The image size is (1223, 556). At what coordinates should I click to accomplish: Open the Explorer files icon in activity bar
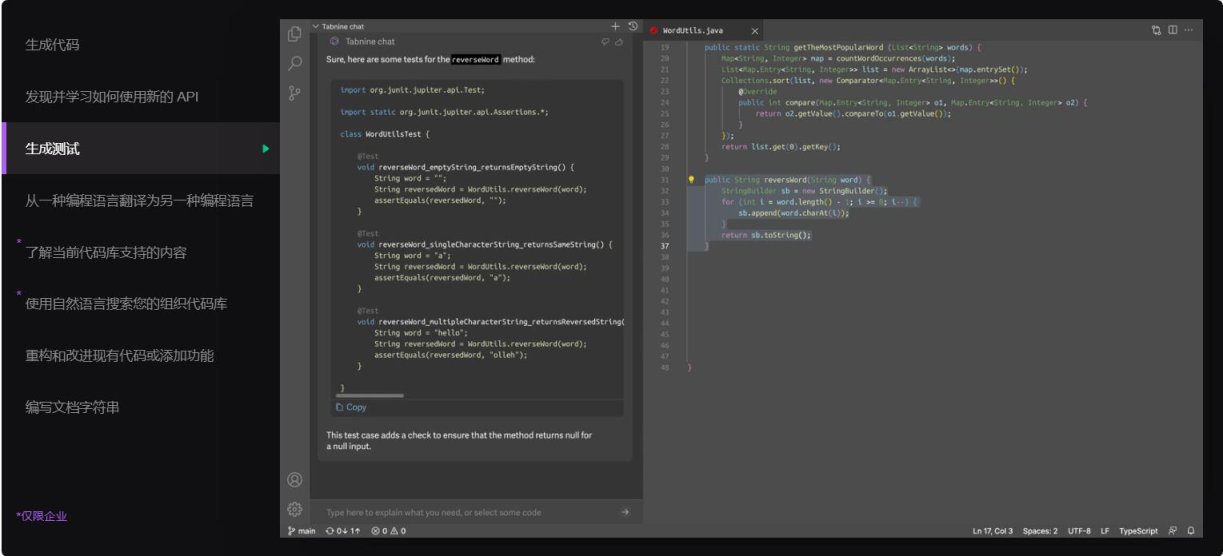tap(294, 33)
